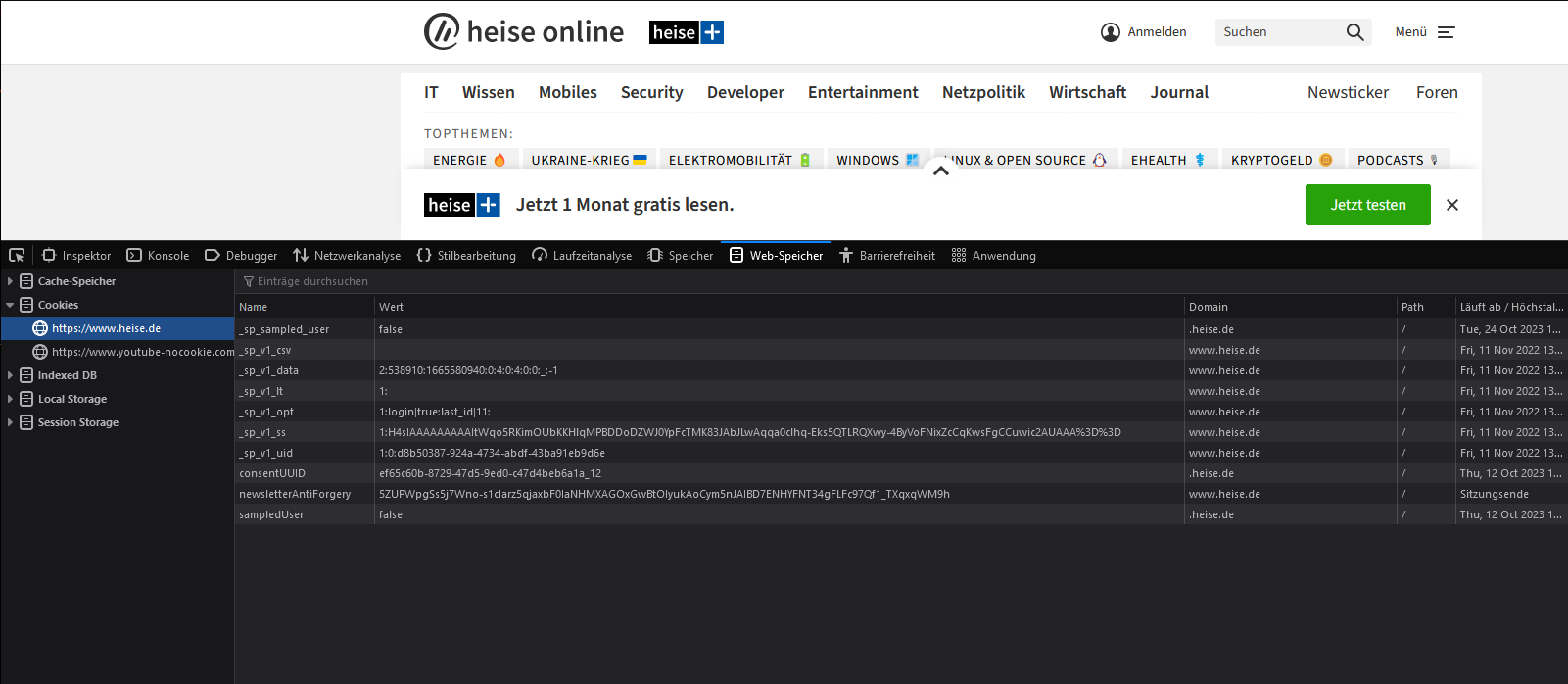The image size is (1568, 684).
Task: Select the sampledUser cookie row
Action: coord(901,514)
